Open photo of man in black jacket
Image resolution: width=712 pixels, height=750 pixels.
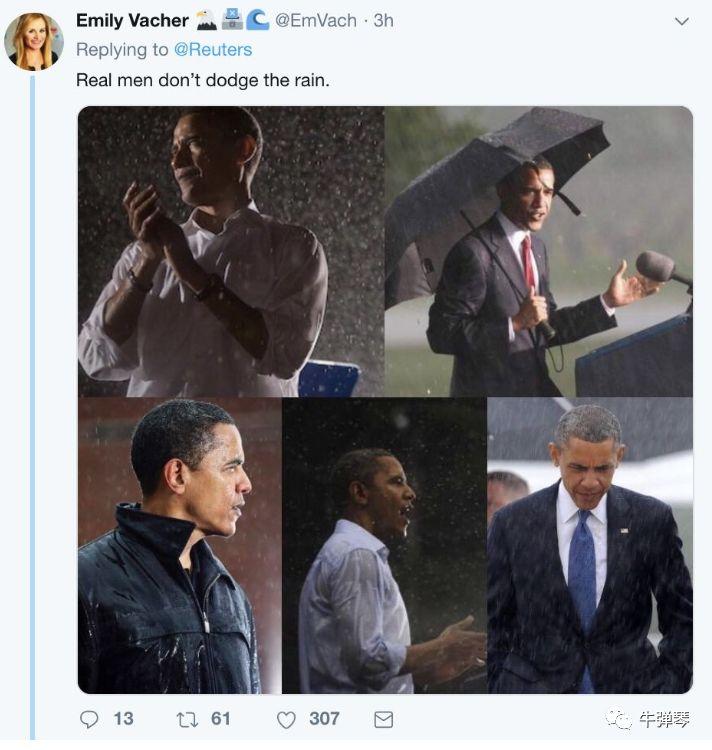[x=179, y=546]
